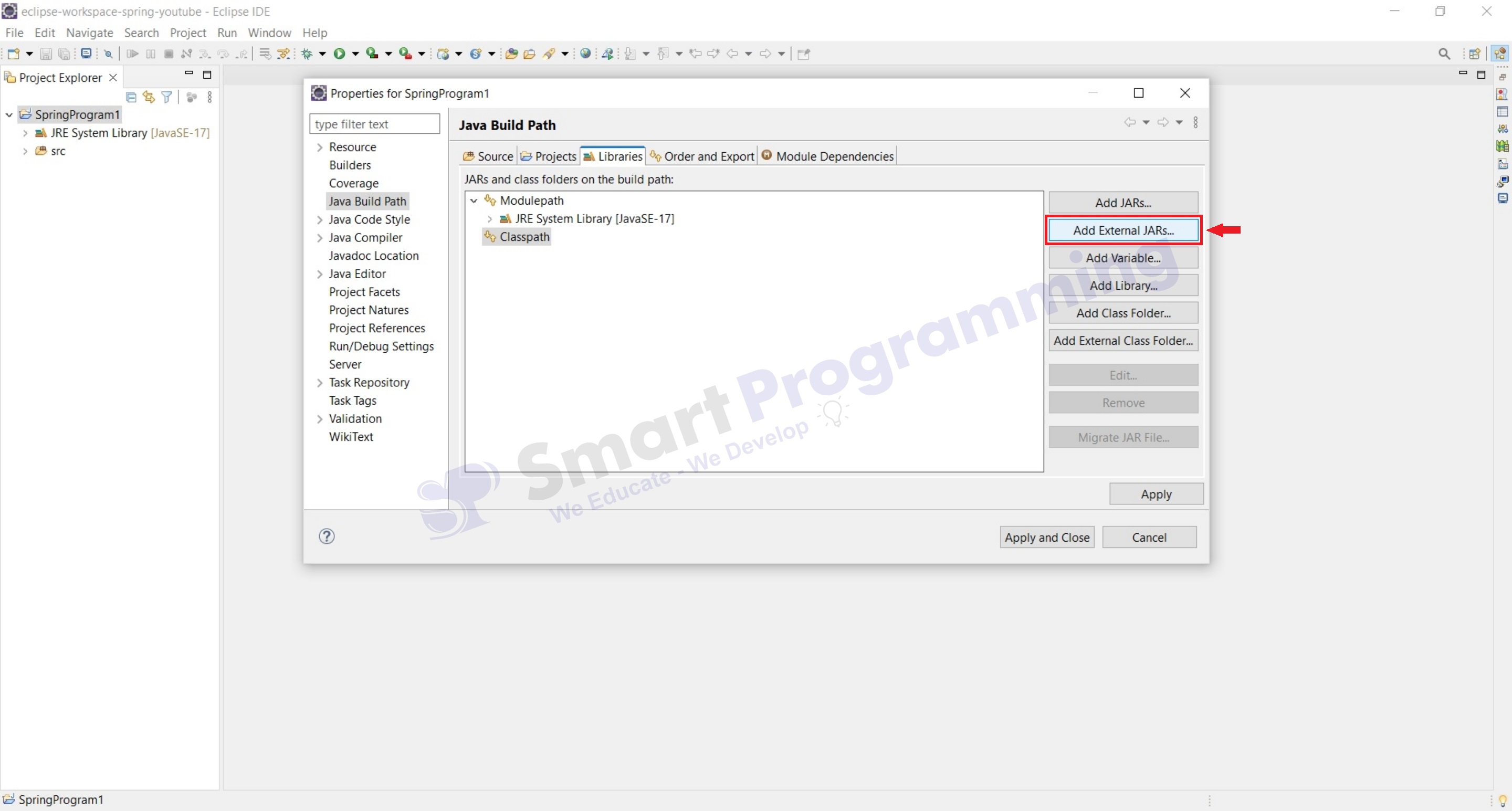
Task: Click Link with Editor in Project Explorer
Action: 149,97
